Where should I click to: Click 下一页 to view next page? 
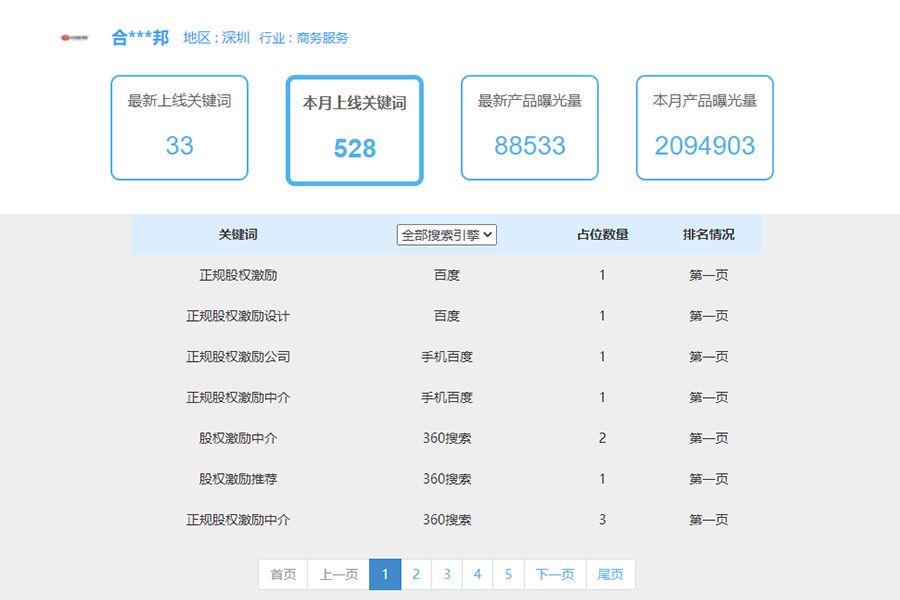555,574
